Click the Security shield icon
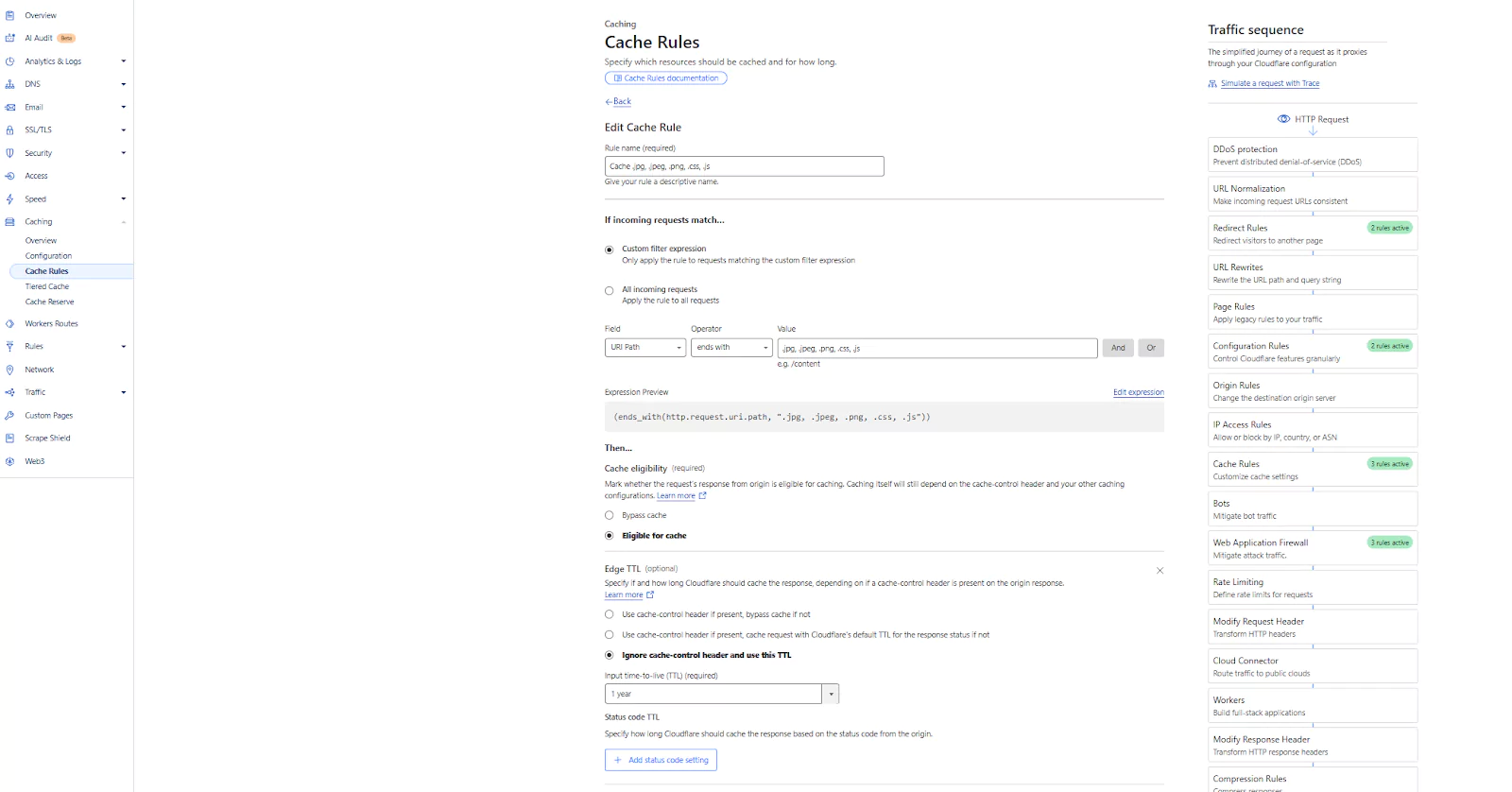The image size is (1512, 792). (x=9, y=153)
